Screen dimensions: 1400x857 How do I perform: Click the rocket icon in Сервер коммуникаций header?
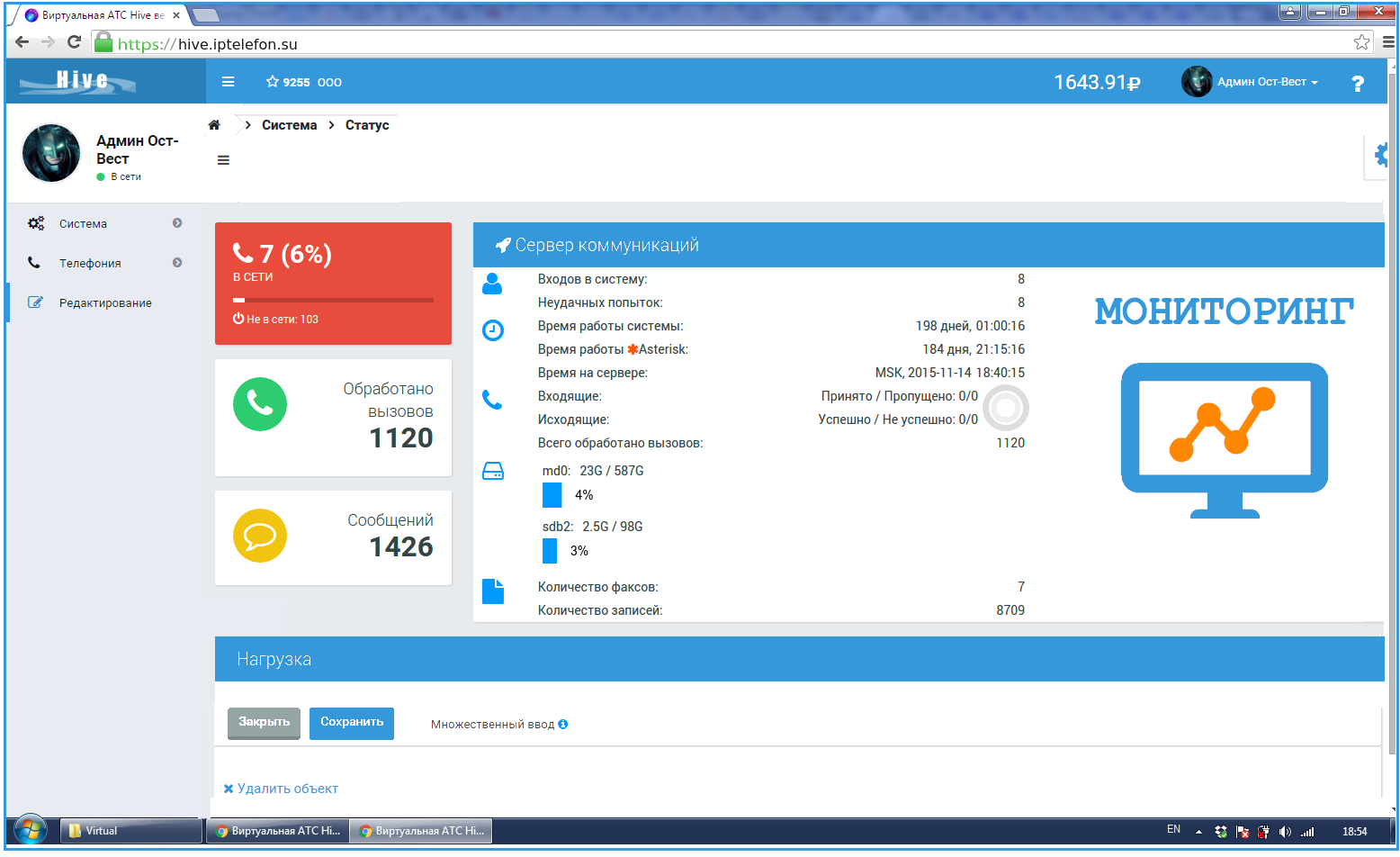503,245
